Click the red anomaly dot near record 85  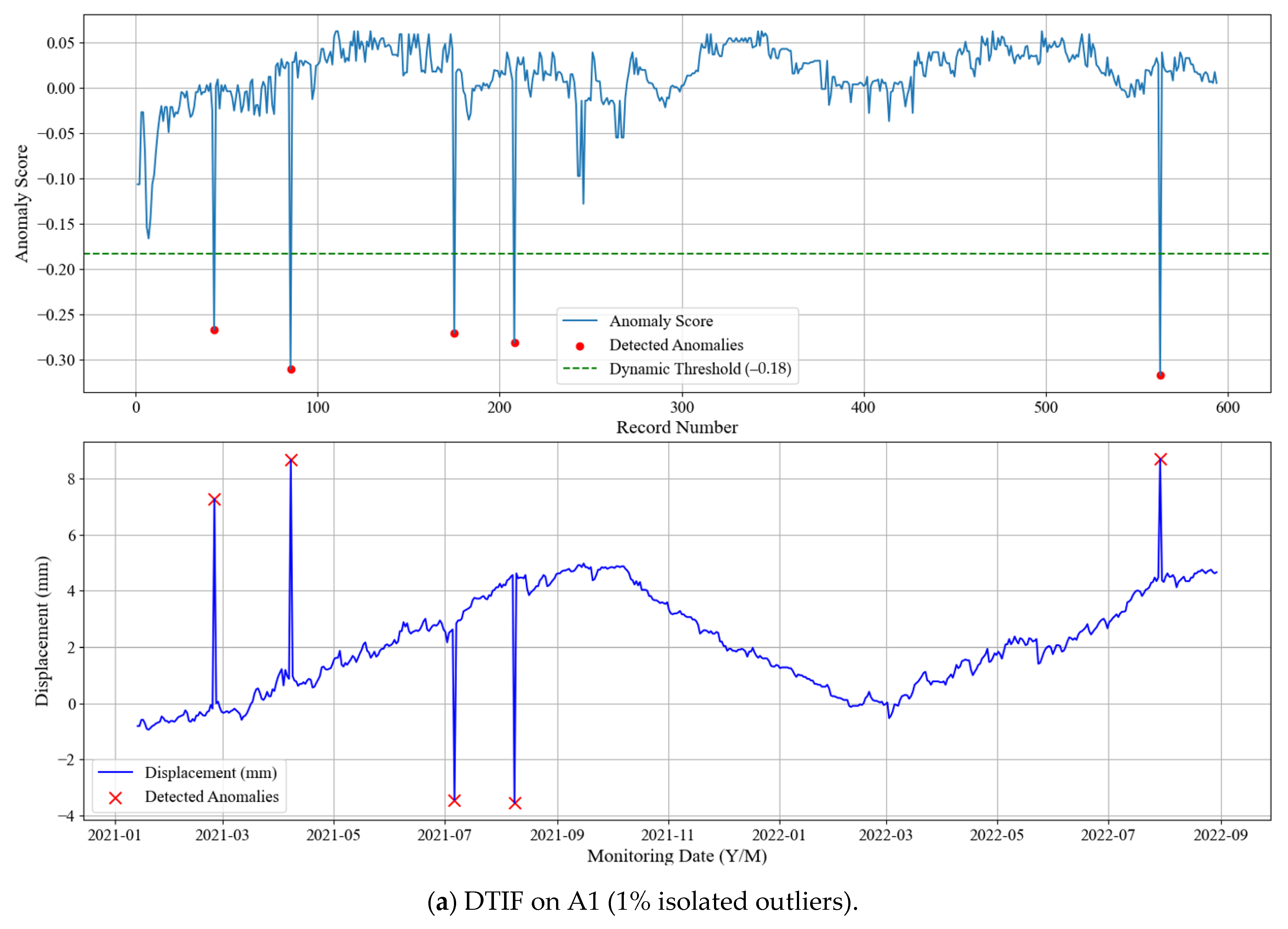(x=291, y=369)
